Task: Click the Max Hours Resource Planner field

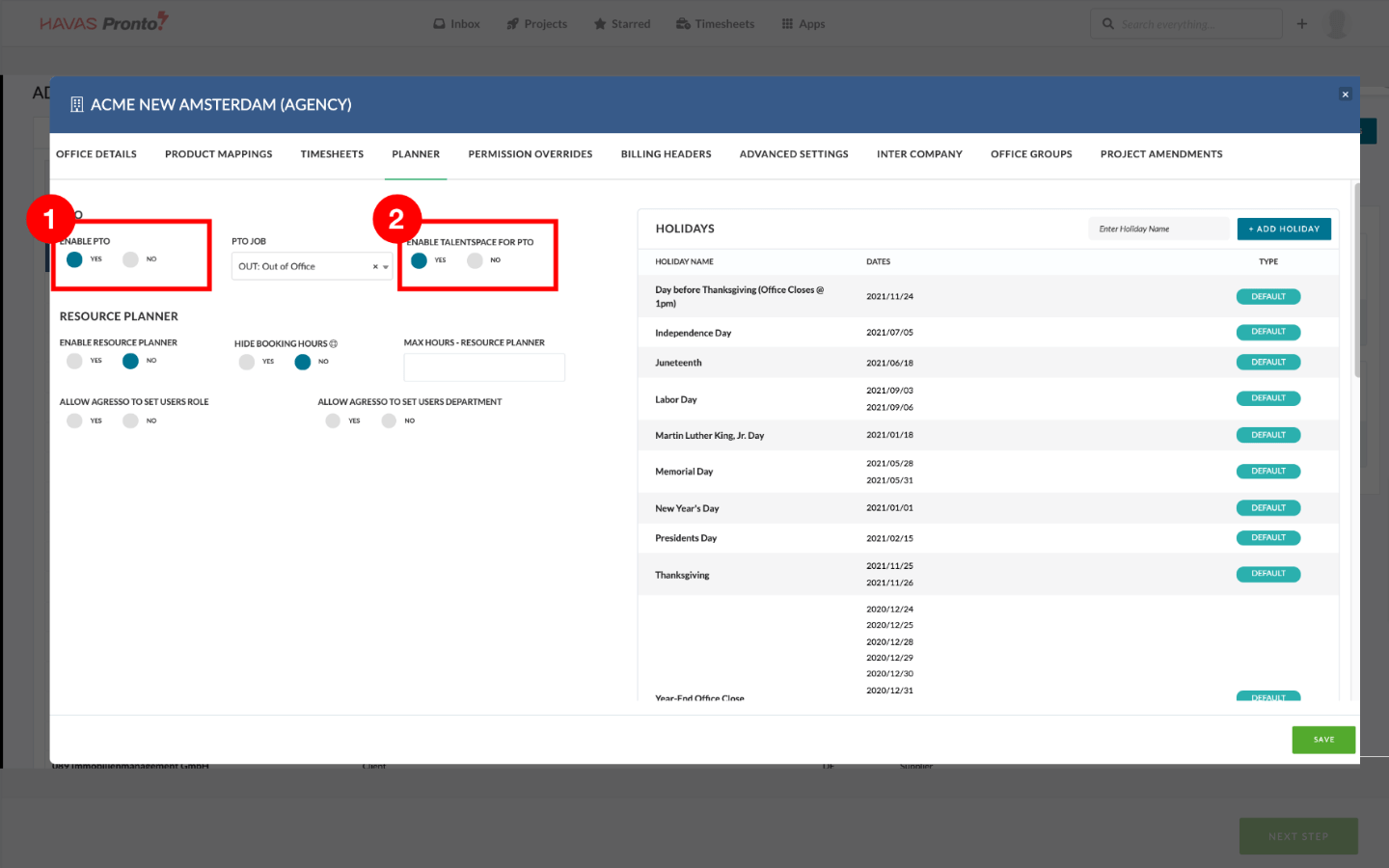Action: [484, 367]
